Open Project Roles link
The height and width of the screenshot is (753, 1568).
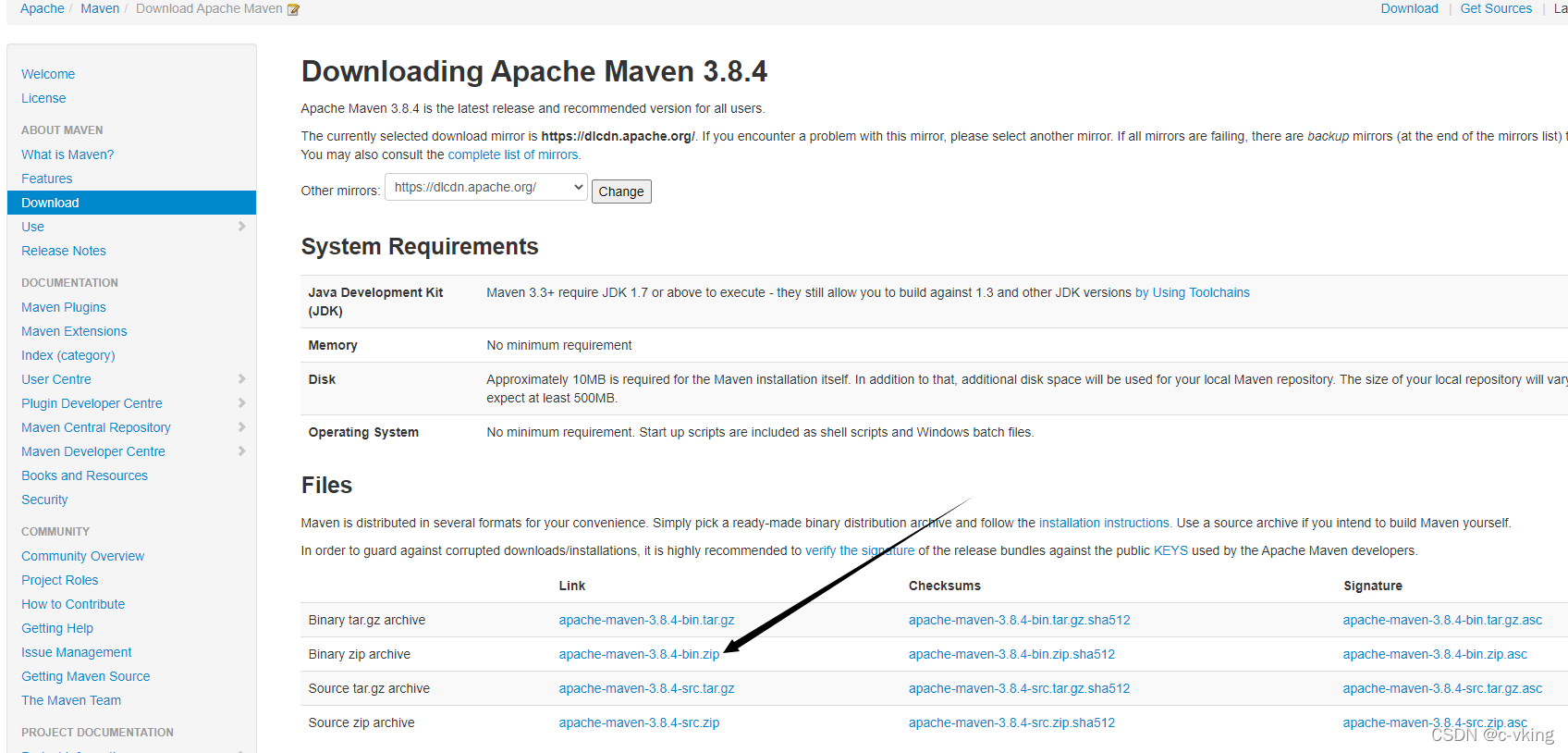tap(60, 580)
